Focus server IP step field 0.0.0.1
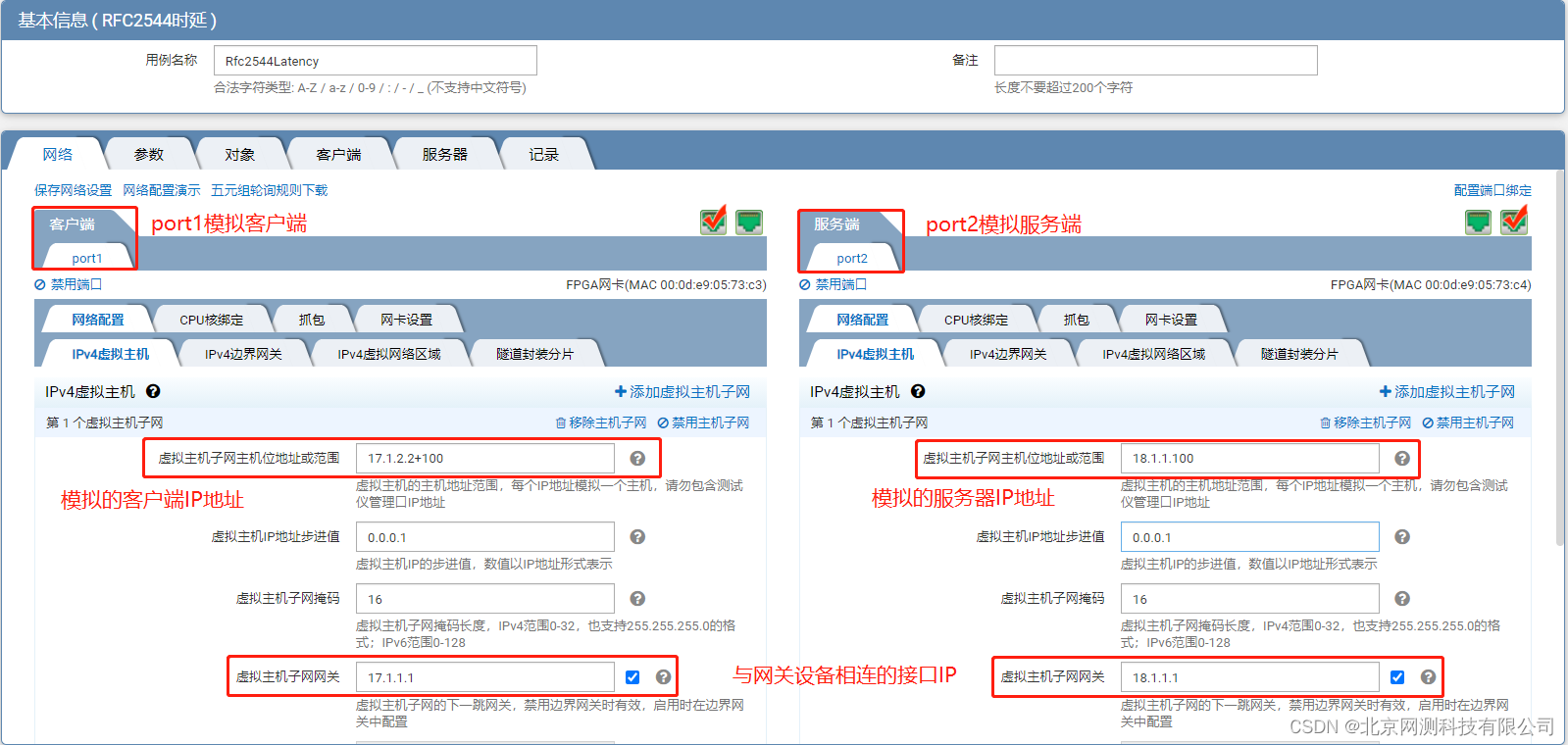This screenshot has width=1568, height=745. [1250, 537]
